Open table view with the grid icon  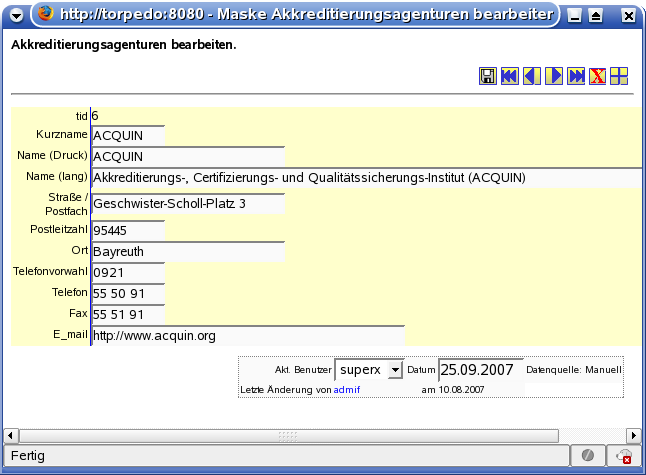(619, 76)
